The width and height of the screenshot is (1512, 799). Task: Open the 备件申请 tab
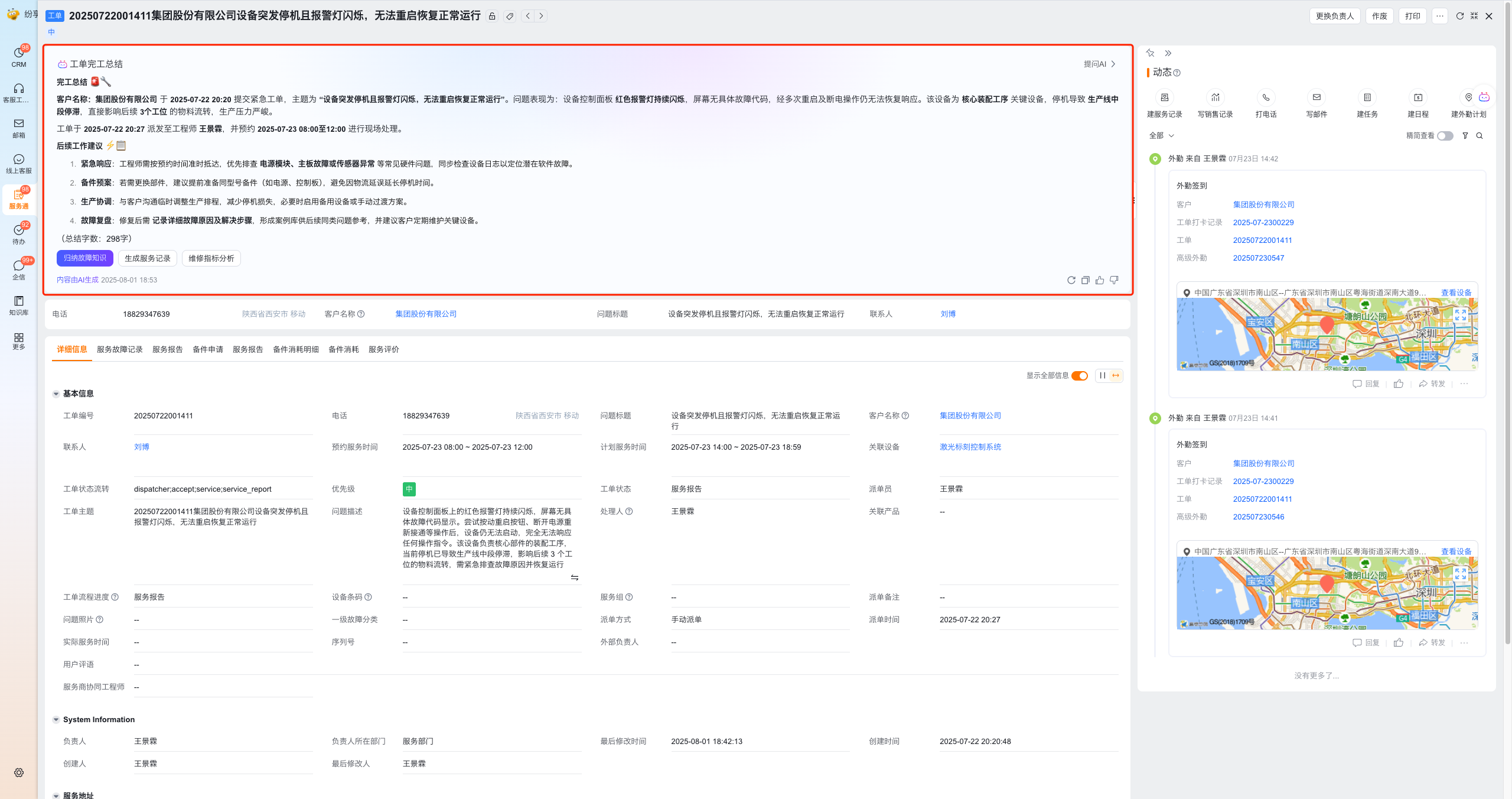tap(208, 350)
